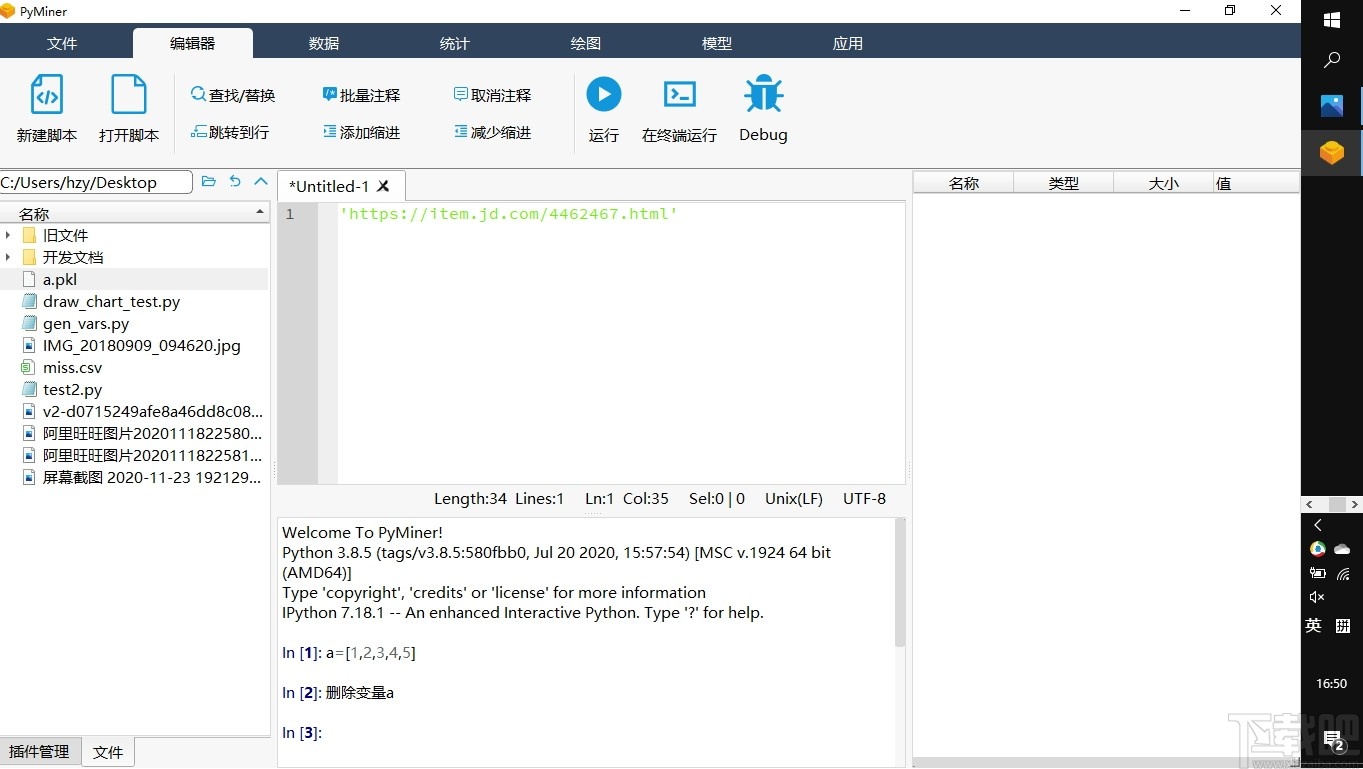Open the 绘图 ribbon tab

pos(585,43)
